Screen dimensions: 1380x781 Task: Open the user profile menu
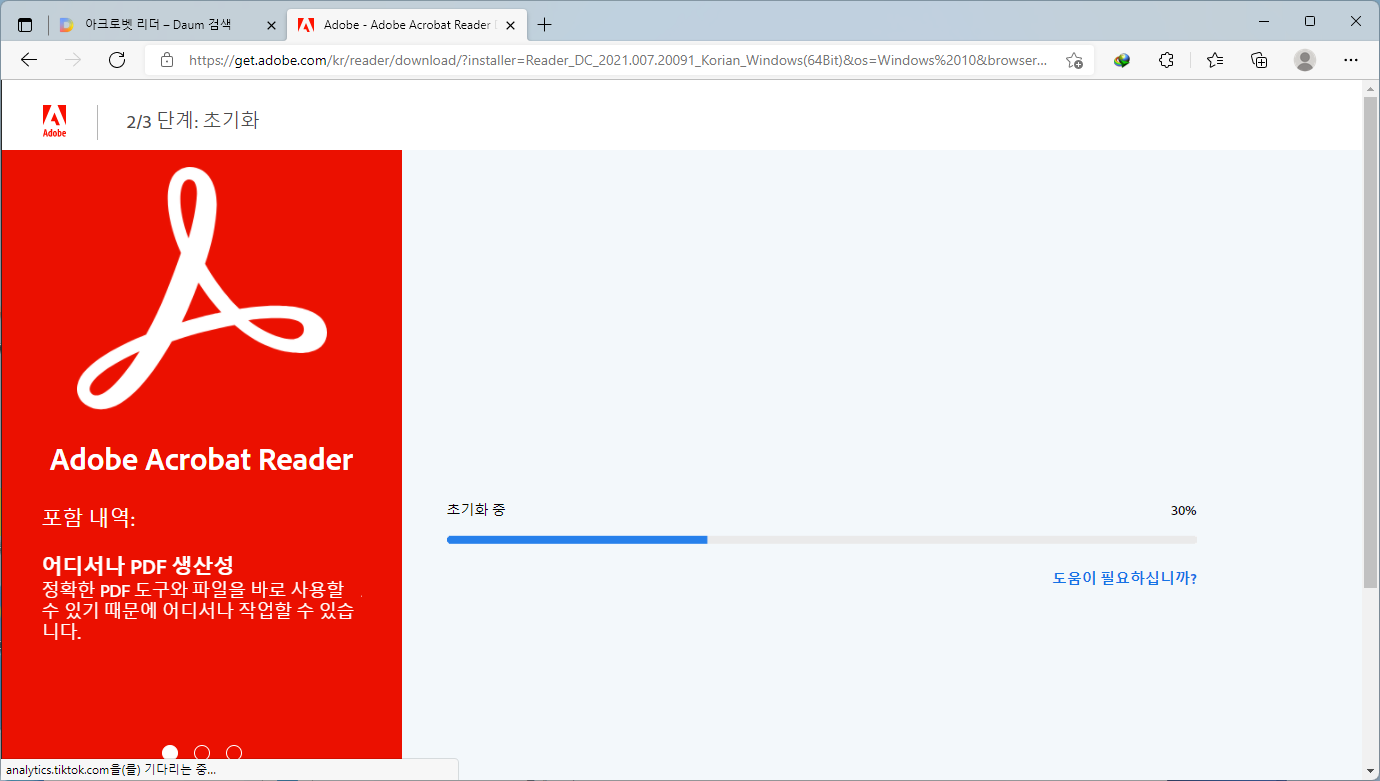click(x=1305, y=60)
